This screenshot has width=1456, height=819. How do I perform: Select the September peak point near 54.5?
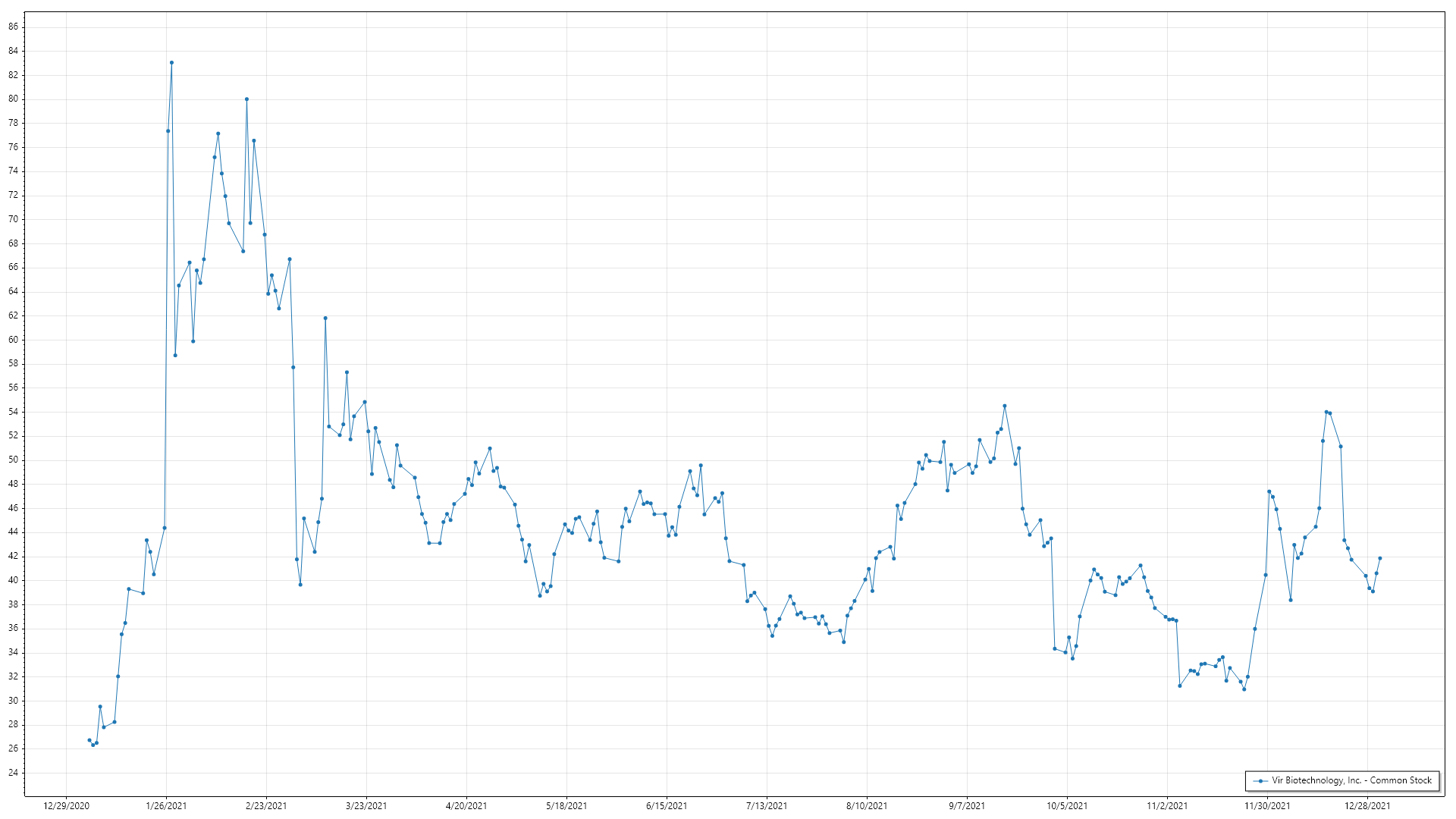click(1005, 406)
